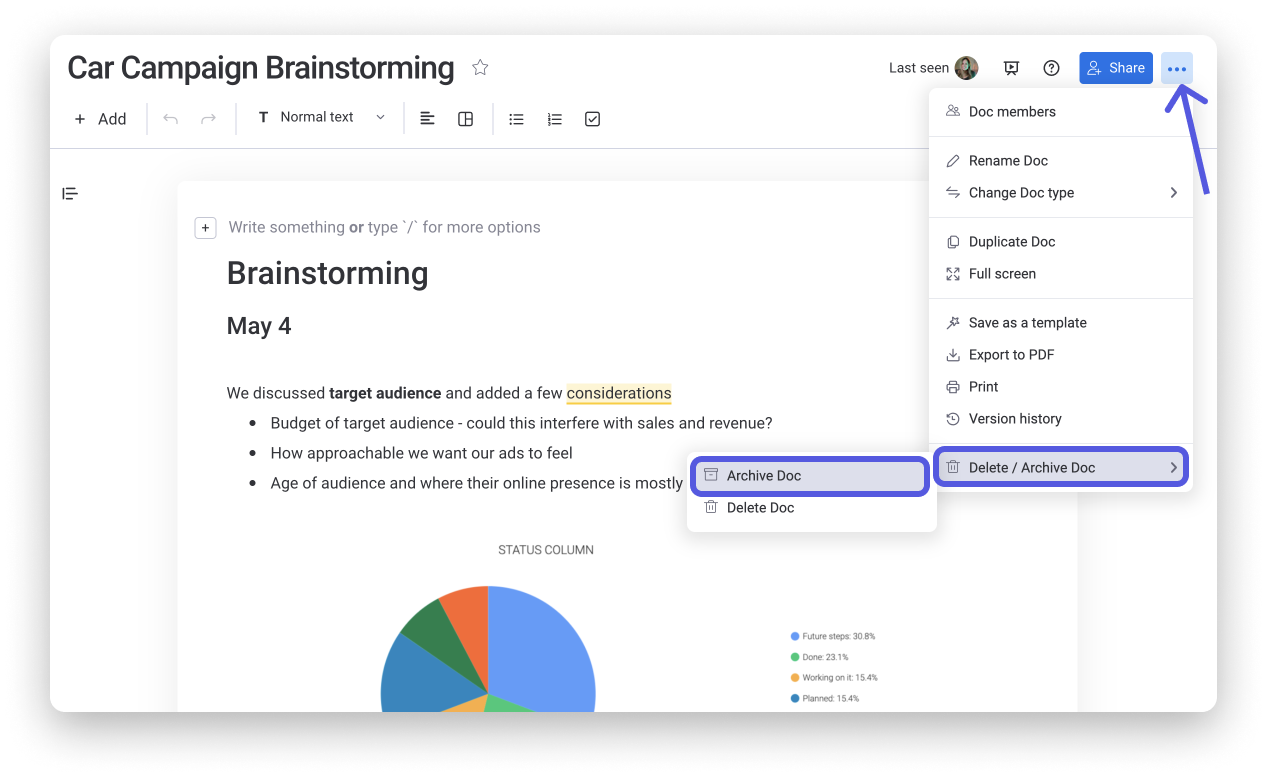Image resolution: width=1267 pixels, height=777 pixels.
Task: Click the Add button in toolbar
Action: pos(100,119)
